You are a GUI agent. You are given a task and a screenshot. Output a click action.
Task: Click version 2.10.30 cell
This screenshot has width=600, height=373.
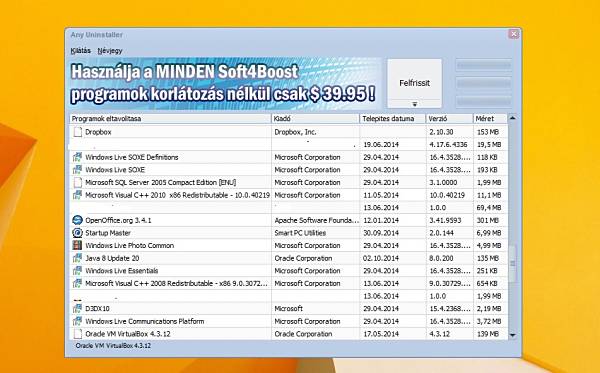point(441,132)
